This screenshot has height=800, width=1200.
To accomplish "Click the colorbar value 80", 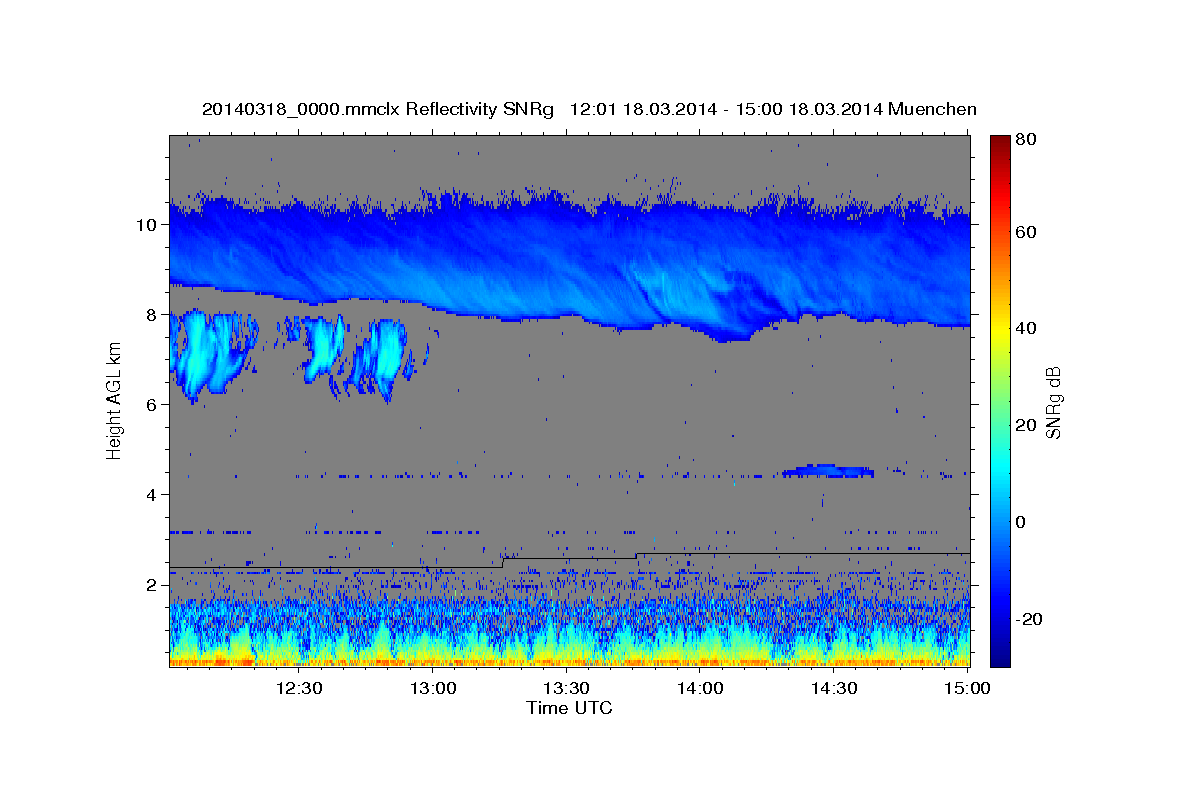I will tap(1025, 139).
